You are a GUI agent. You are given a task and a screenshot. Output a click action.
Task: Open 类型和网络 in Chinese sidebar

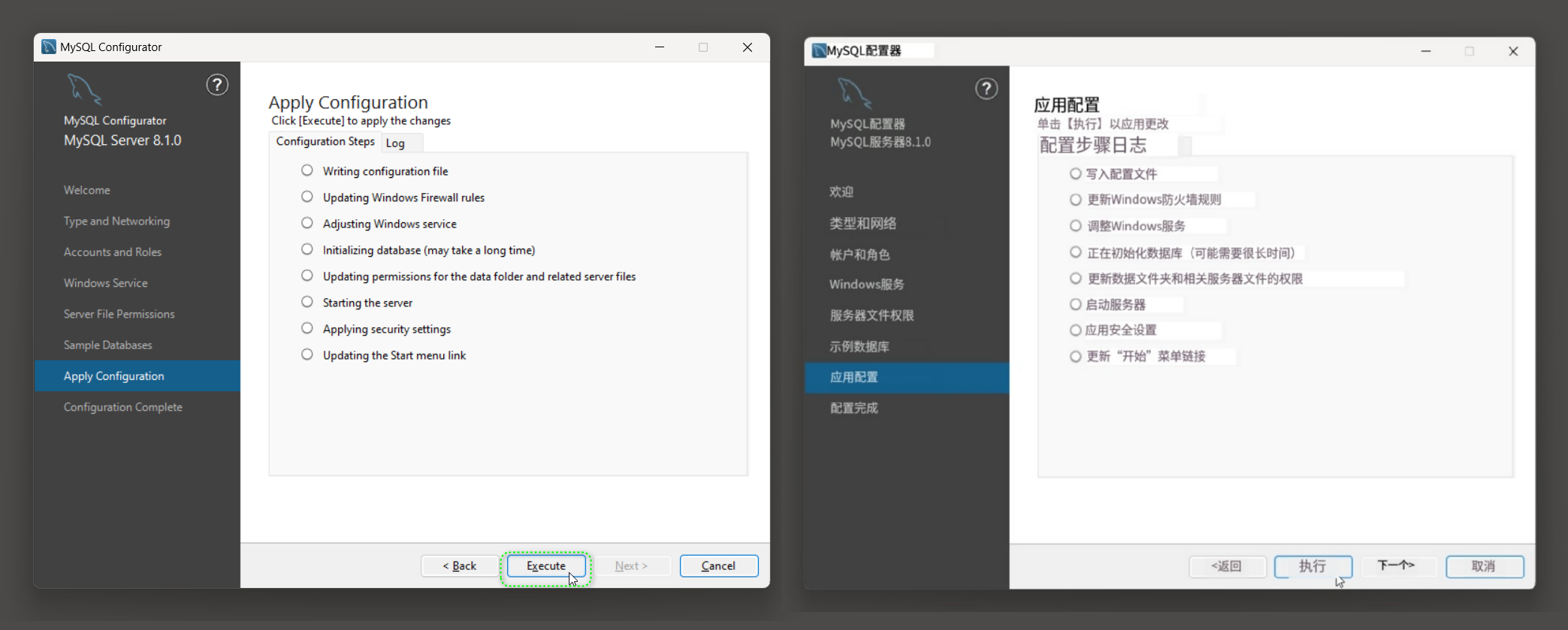tap(863, 223)
